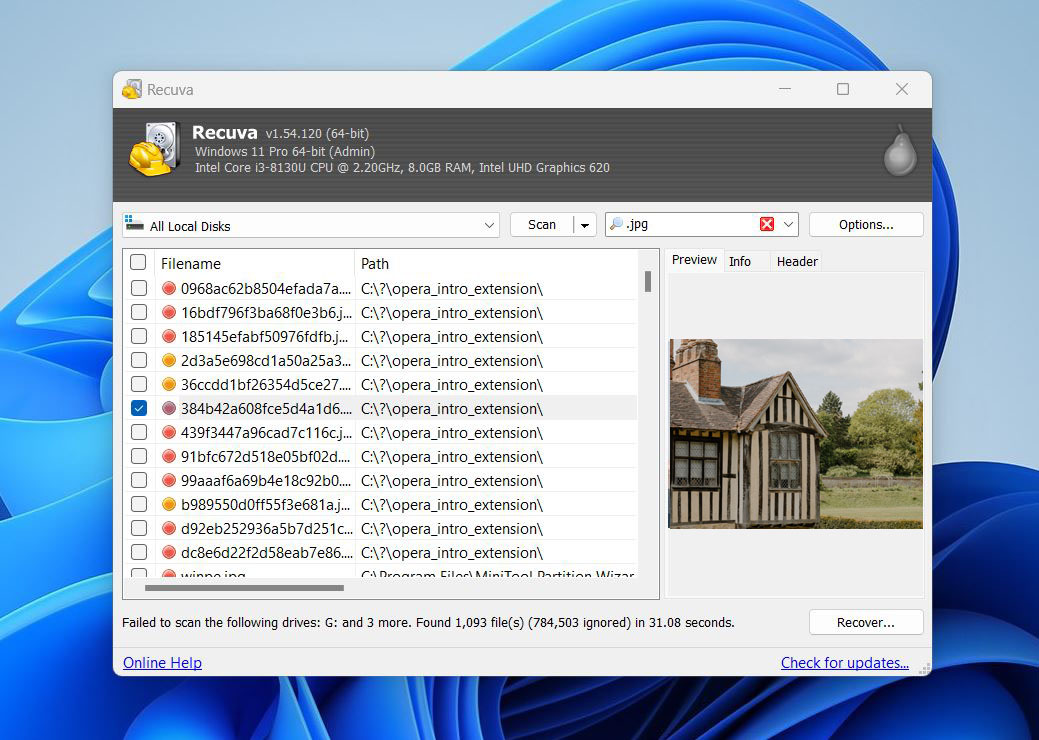Click the red status dot for 16bdf796f3ba68f0e3b6

[169, 312]
